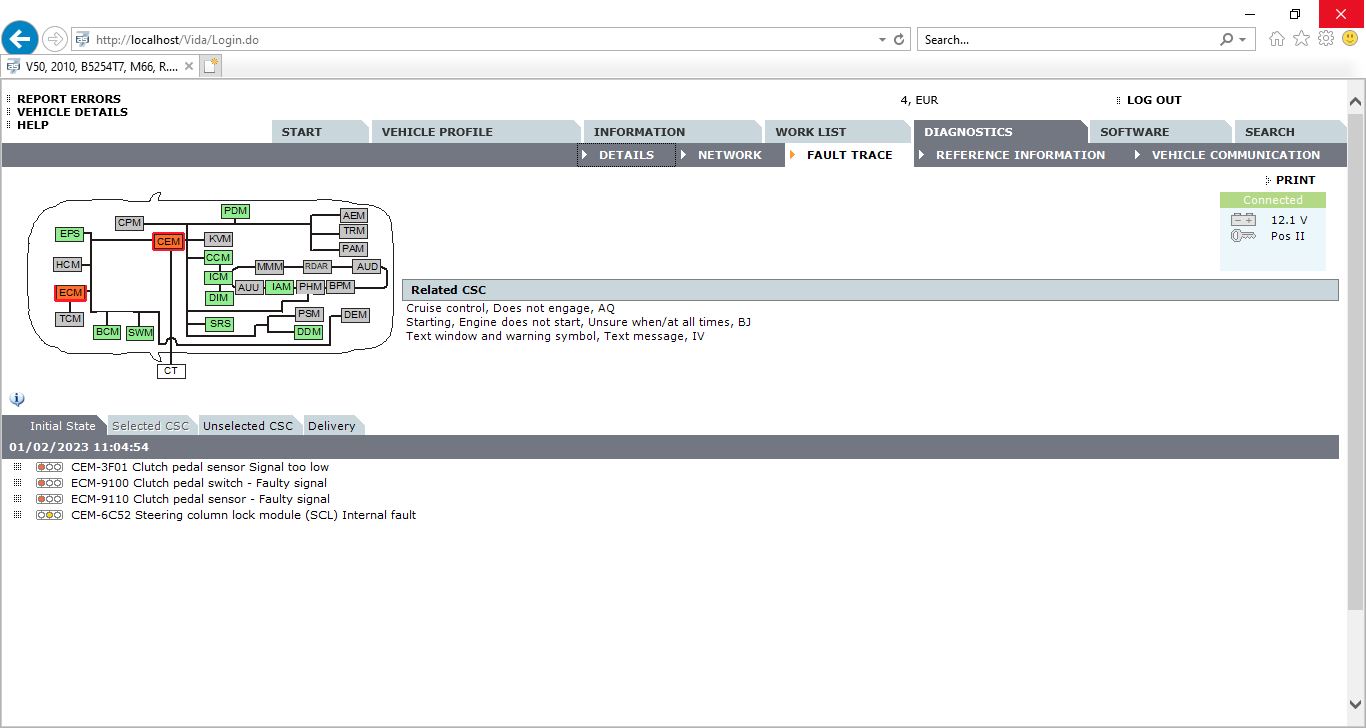Click the blue information icon below diagram
Image resolution: width=1366 pixels, height=728 pixels.
click(17, 399)
